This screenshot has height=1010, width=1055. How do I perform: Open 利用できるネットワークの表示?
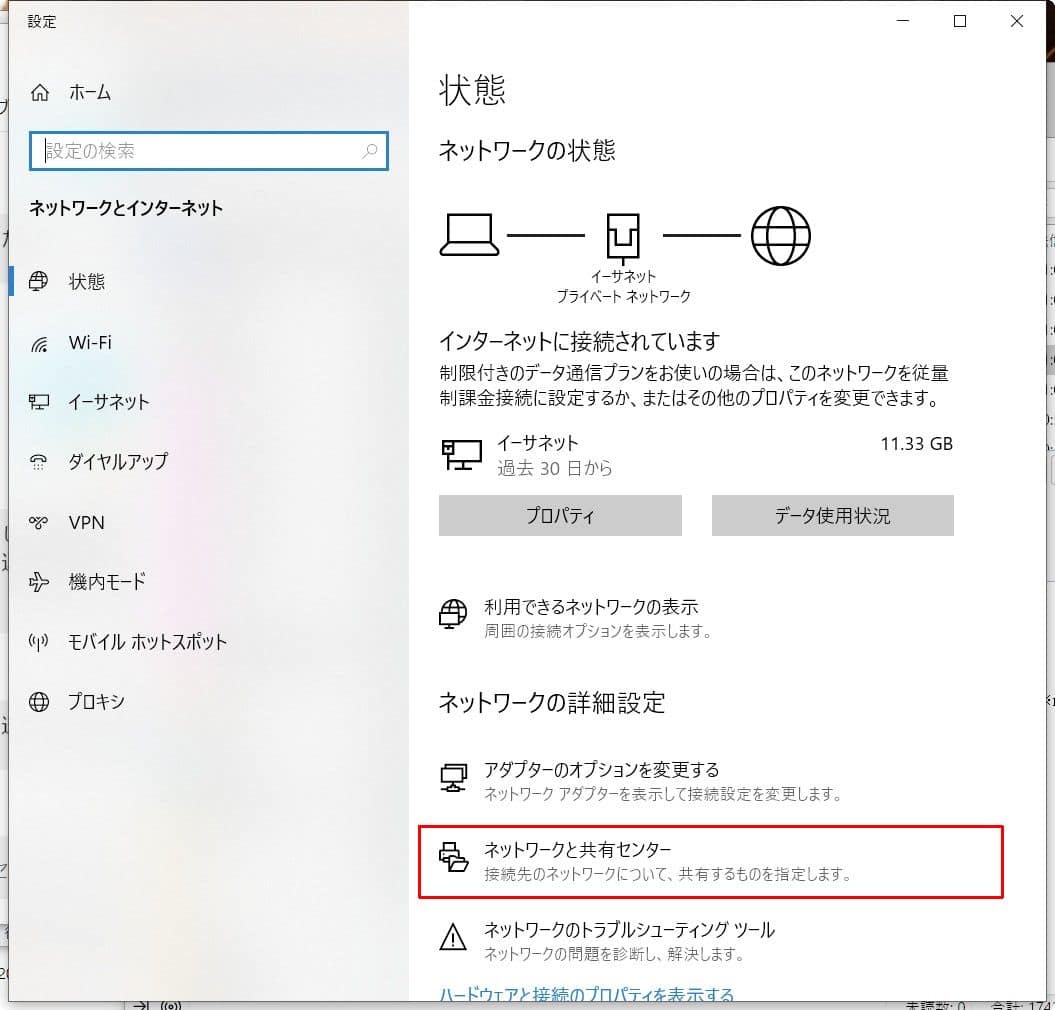[590, 607]
